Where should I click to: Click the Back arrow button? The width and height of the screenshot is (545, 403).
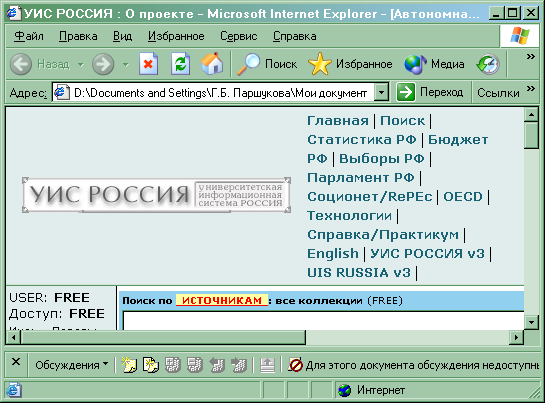[21, 64]
